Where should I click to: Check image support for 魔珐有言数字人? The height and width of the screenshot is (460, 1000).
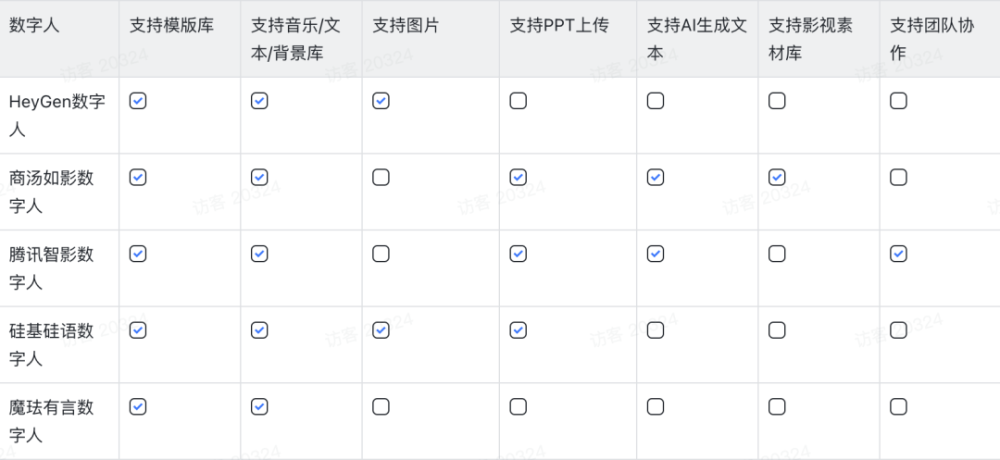[x=381, y=407]
